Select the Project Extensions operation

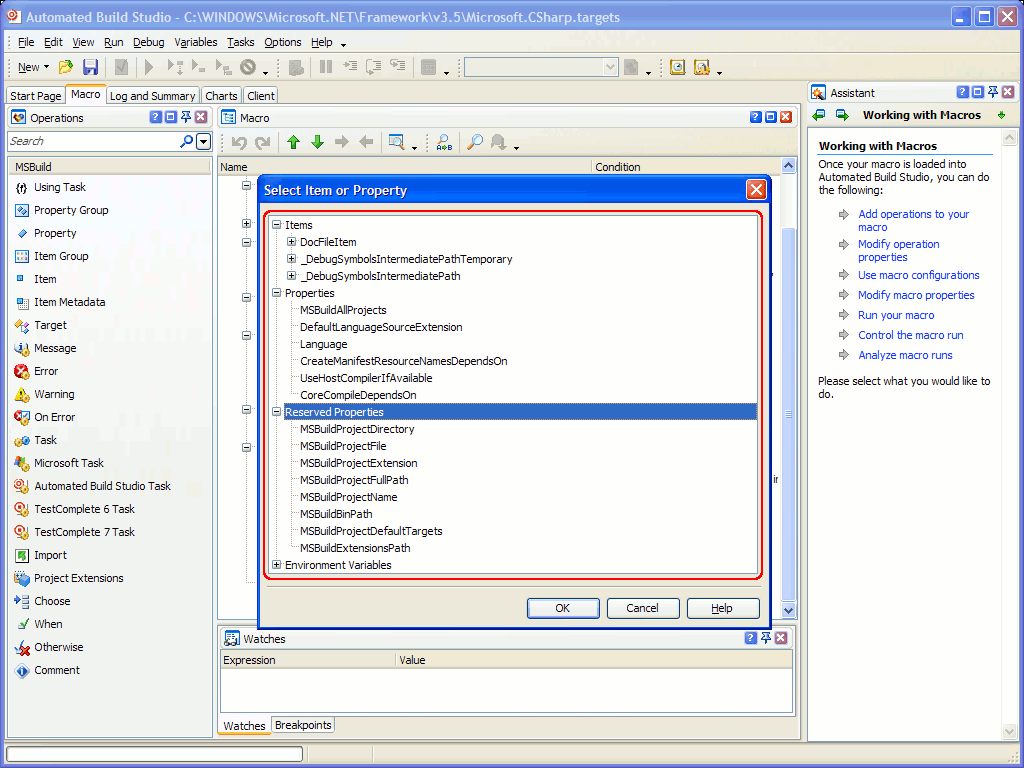pos(78,578)
